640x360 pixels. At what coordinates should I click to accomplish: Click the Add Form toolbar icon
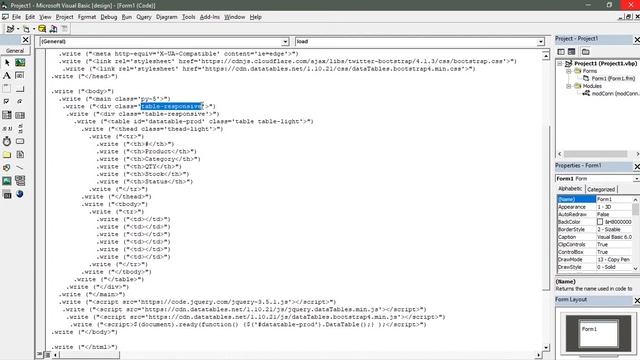26,29
